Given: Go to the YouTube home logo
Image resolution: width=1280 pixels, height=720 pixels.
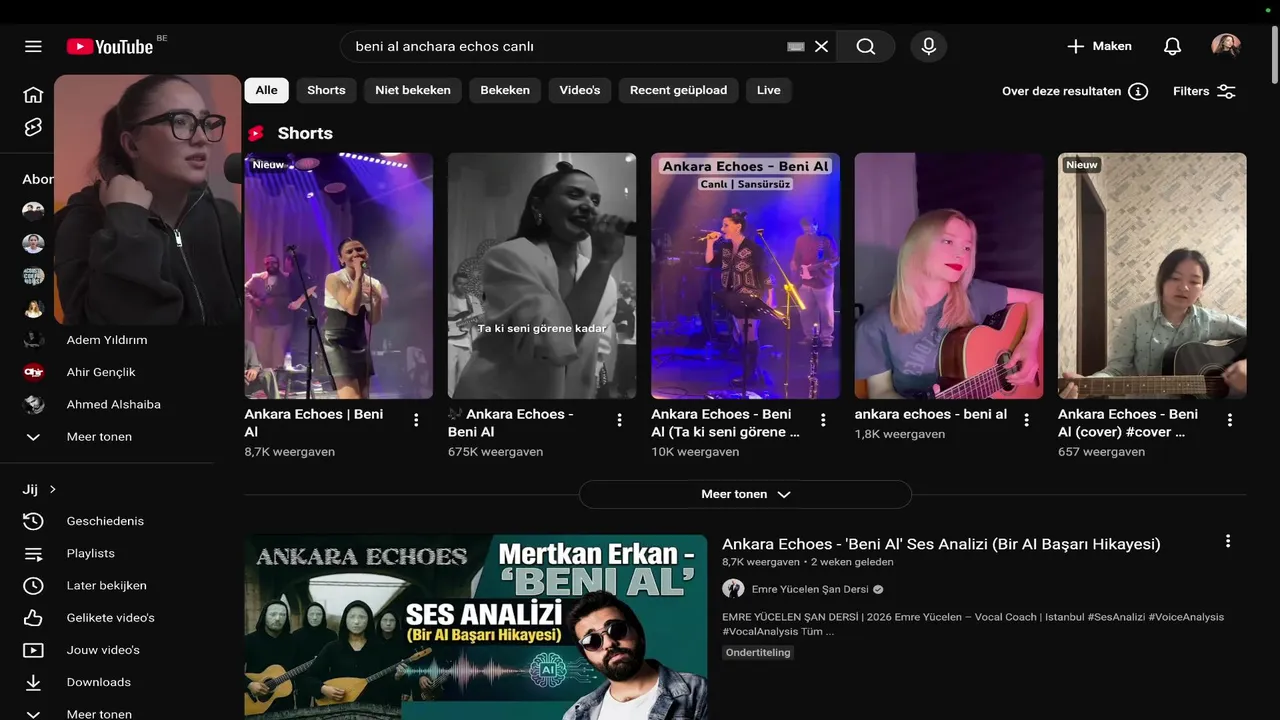Looking at the screenshot, I should click(110, 46).
